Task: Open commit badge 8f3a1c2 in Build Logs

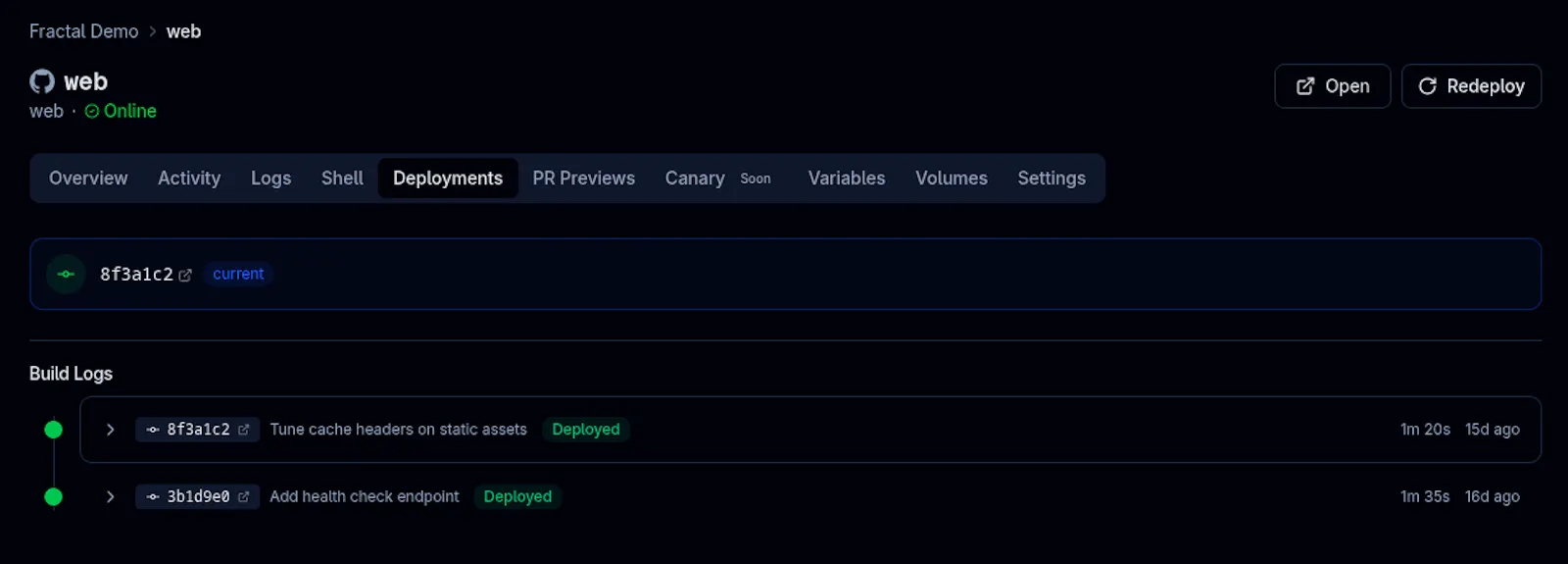Action: pos(198,430)
